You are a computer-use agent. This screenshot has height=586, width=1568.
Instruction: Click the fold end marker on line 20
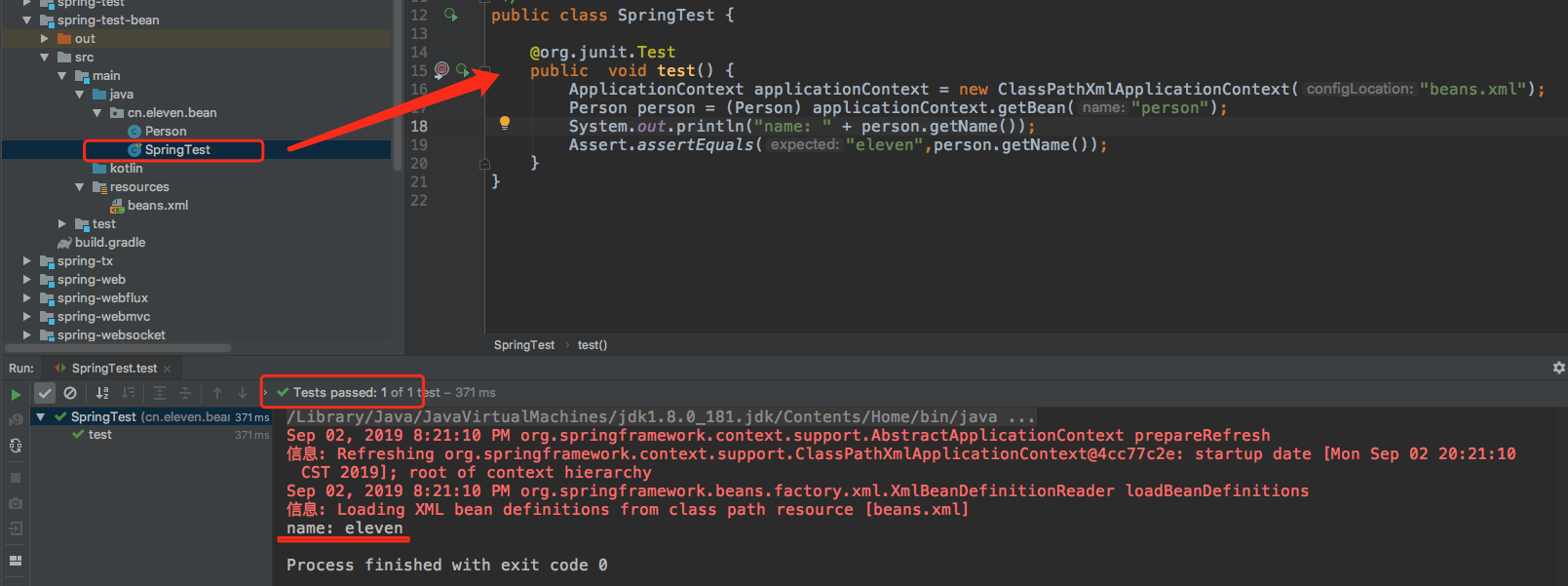[484, 164]
